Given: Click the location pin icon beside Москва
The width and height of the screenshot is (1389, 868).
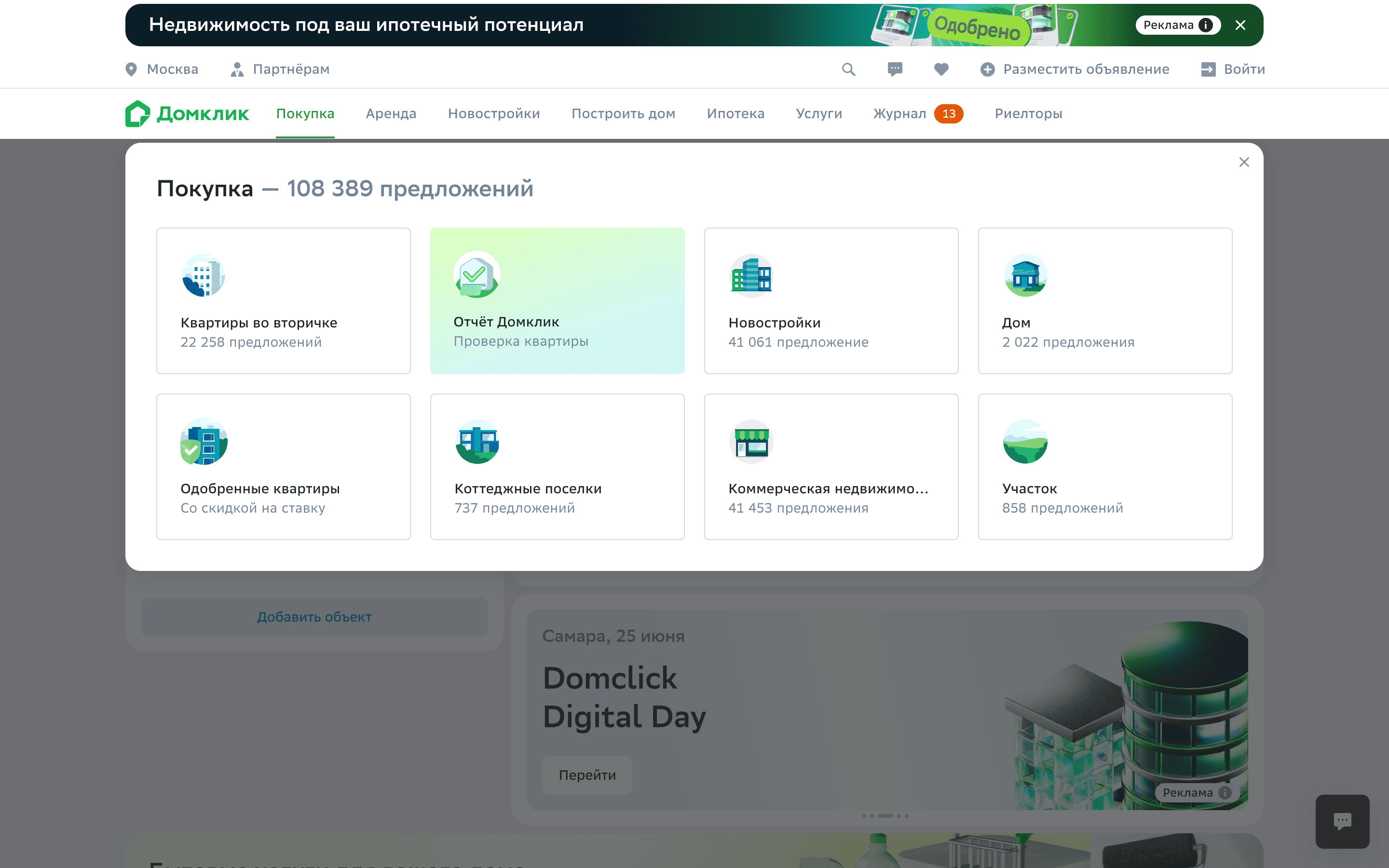Looking at the screenshot, I should 132,69.
